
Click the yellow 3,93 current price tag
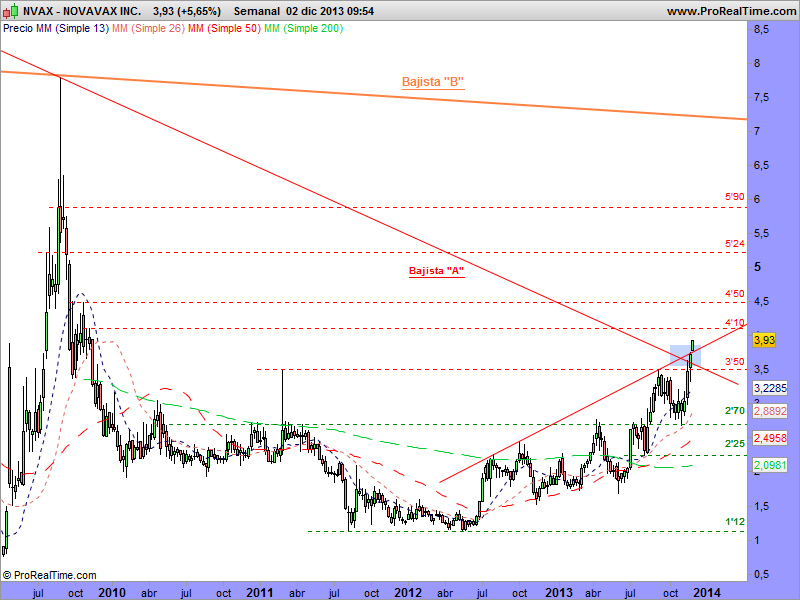click(x=764, y=340)
